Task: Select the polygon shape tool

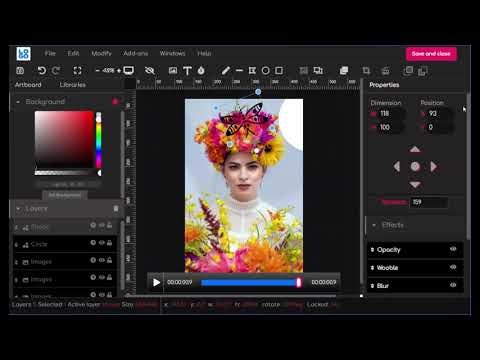Action: click(252, 70)
